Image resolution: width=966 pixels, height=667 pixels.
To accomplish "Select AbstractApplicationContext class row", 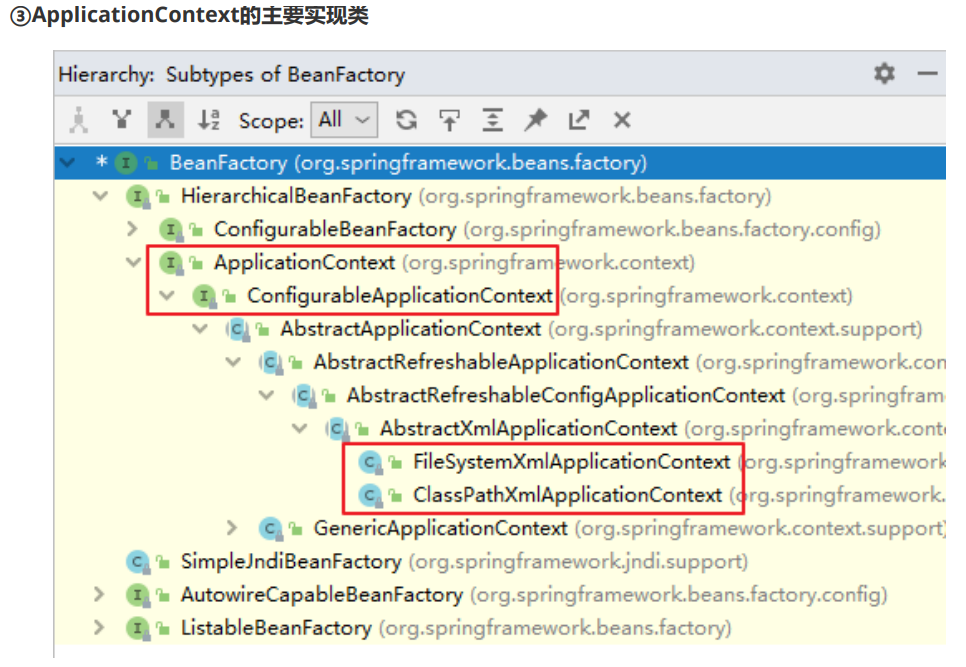I will tap(500, 329).
